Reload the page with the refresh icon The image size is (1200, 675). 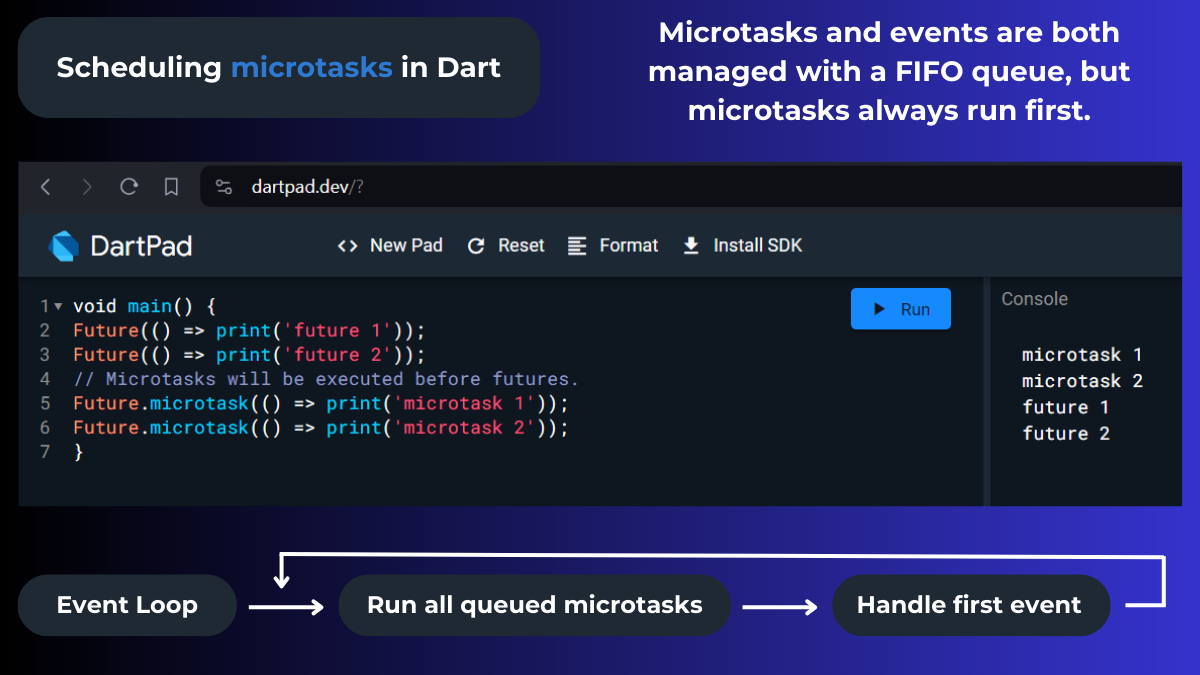[128, 187]
